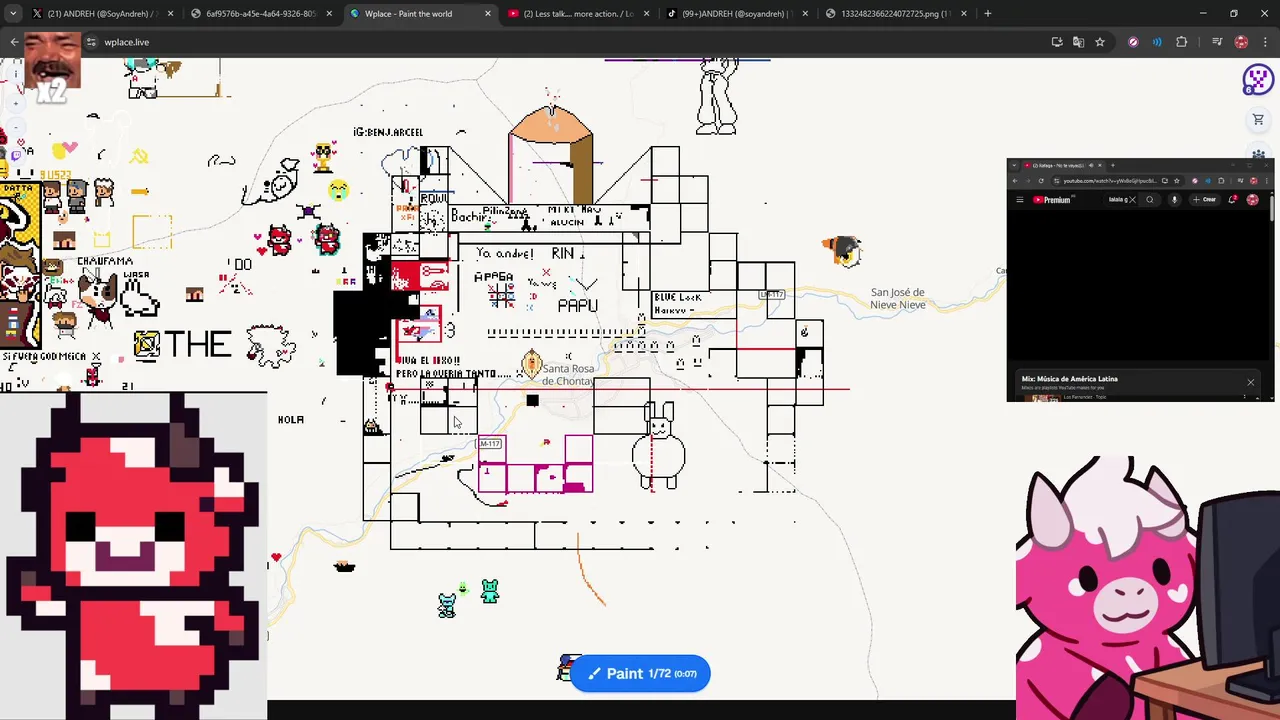Switch to the Less talk... more action tab
Image resolution: width=1280 pixels, height=720 pixels.
578,14
